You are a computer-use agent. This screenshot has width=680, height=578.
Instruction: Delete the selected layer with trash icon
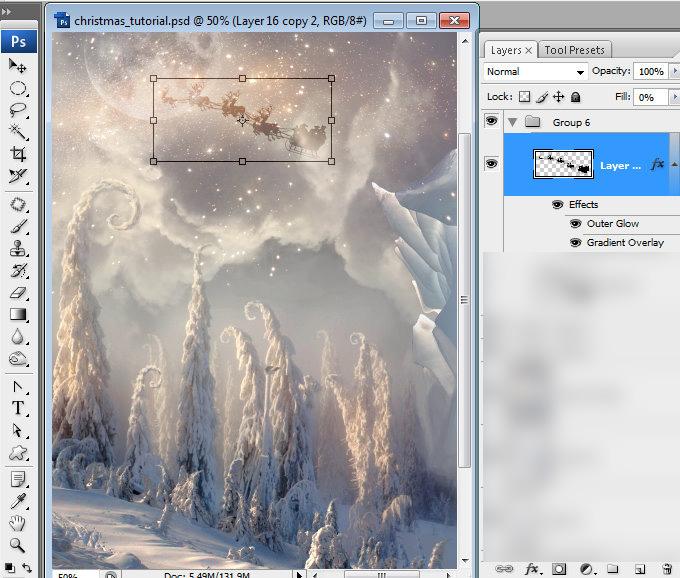pyautogui.click(x=667, y=568)
